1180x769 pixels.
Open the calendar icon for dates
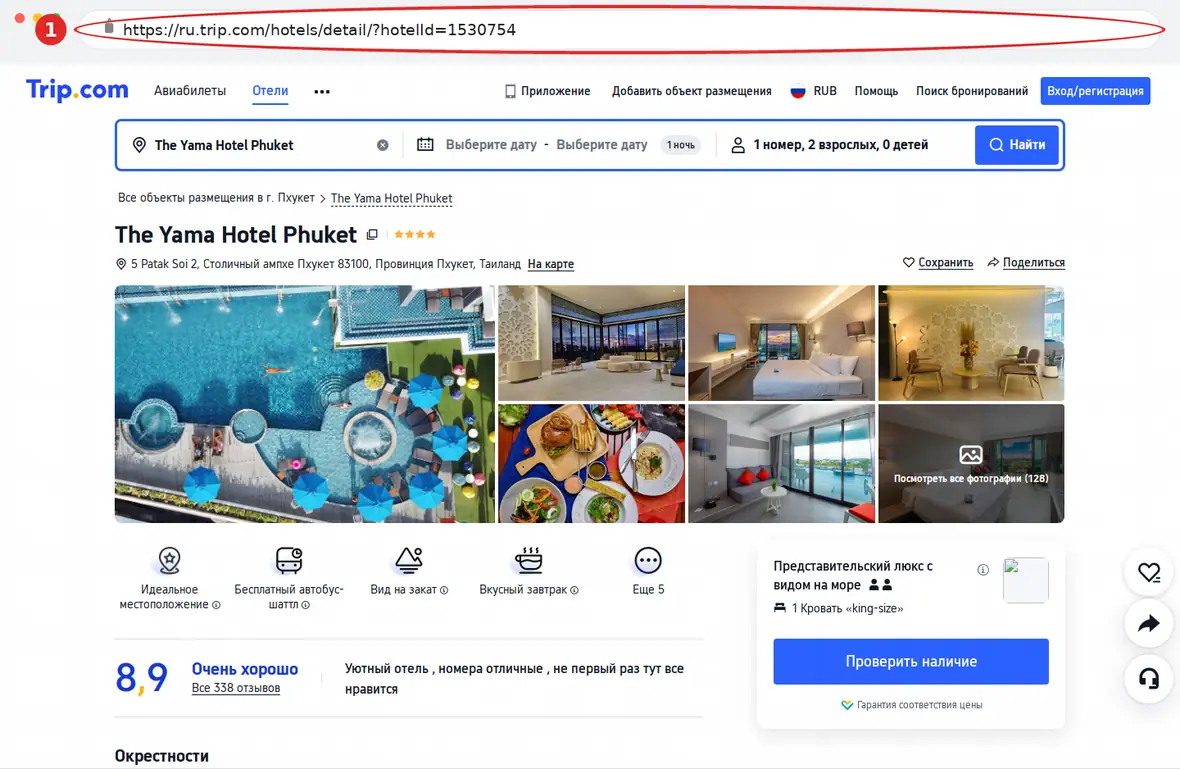coord(425,144)
